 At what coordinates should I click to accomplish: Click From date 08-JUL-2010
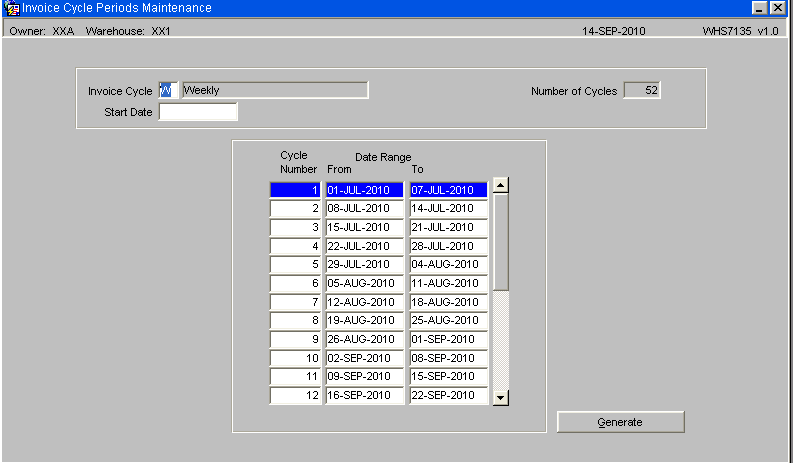(365, 208)
